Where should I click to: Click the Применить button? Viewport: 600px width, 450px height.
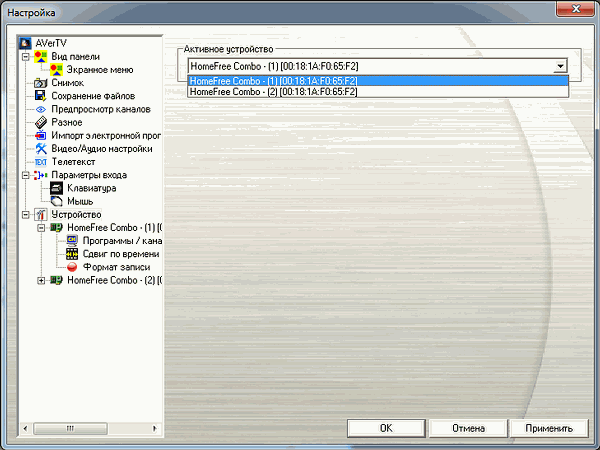pyautogui.click(x=549, y=428)
